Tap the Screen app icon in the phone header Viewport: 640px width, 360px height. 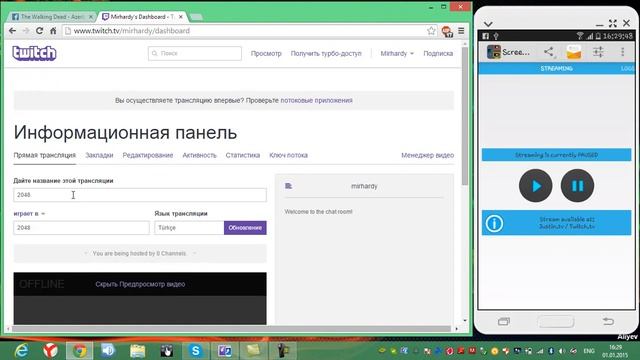[x=494, y=52]
